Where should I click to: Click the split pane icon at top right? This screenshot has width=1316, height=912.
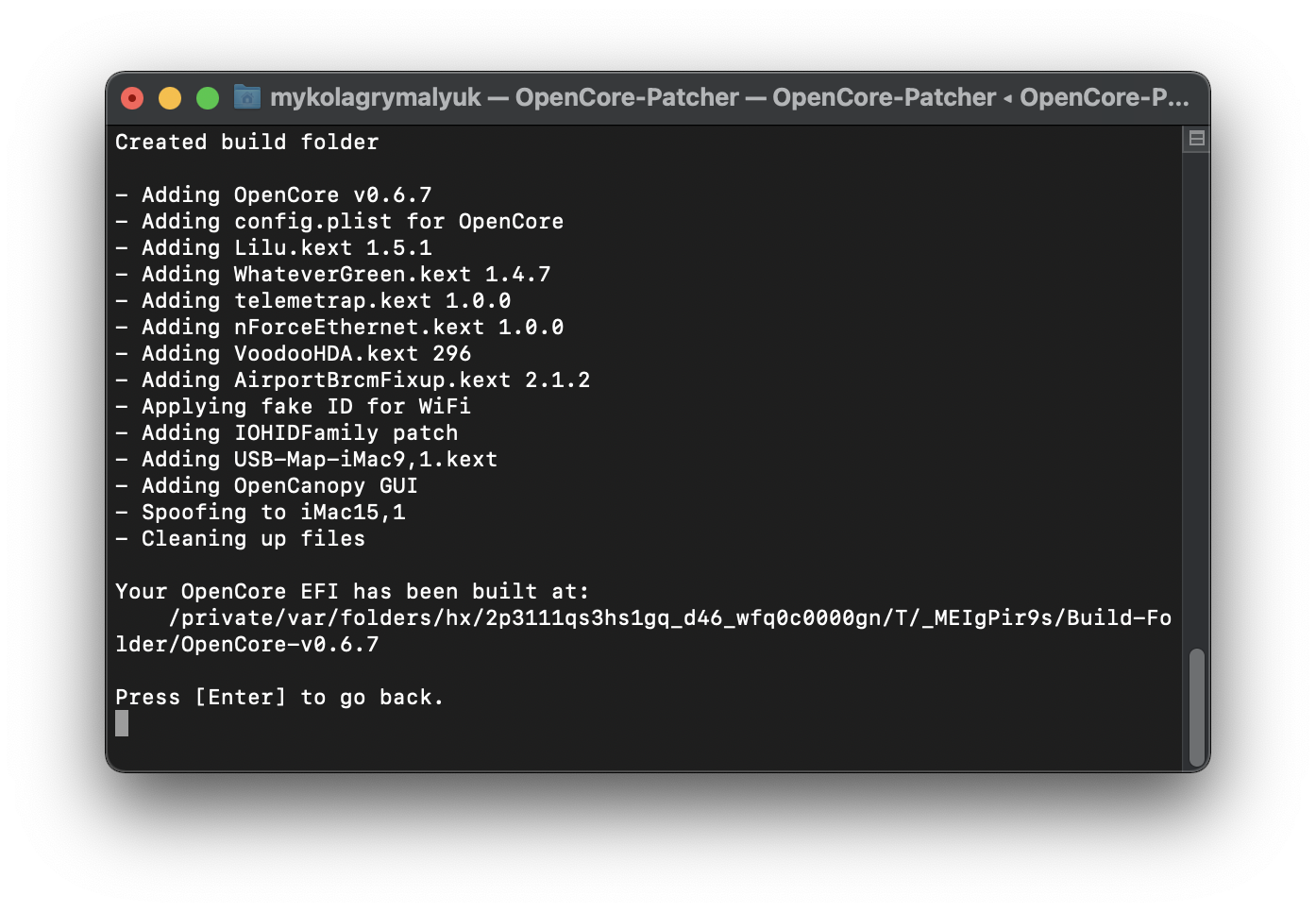point(1196,139)
